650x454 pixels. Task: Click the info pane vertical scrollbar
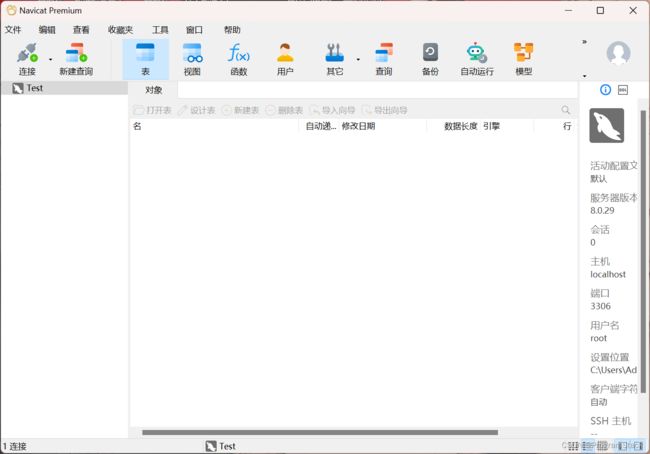pyautogui.click(x=643, y=251)
